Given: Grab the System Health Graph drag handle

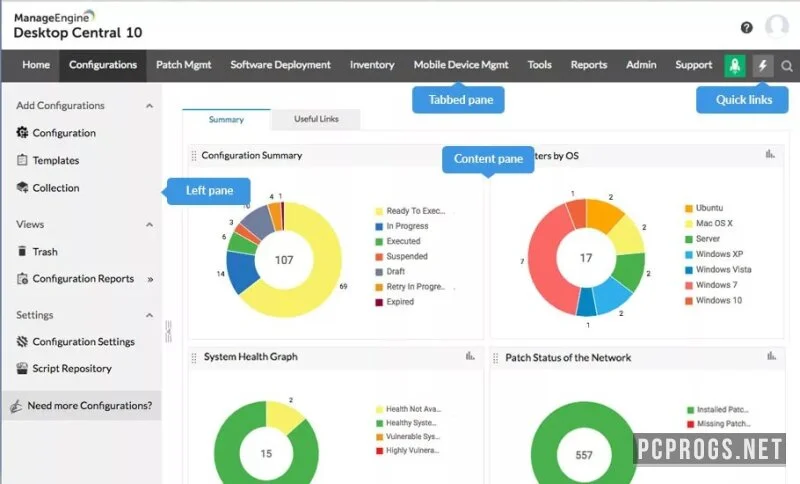Looking at the screenshot, I should click(x=194, y=358).
